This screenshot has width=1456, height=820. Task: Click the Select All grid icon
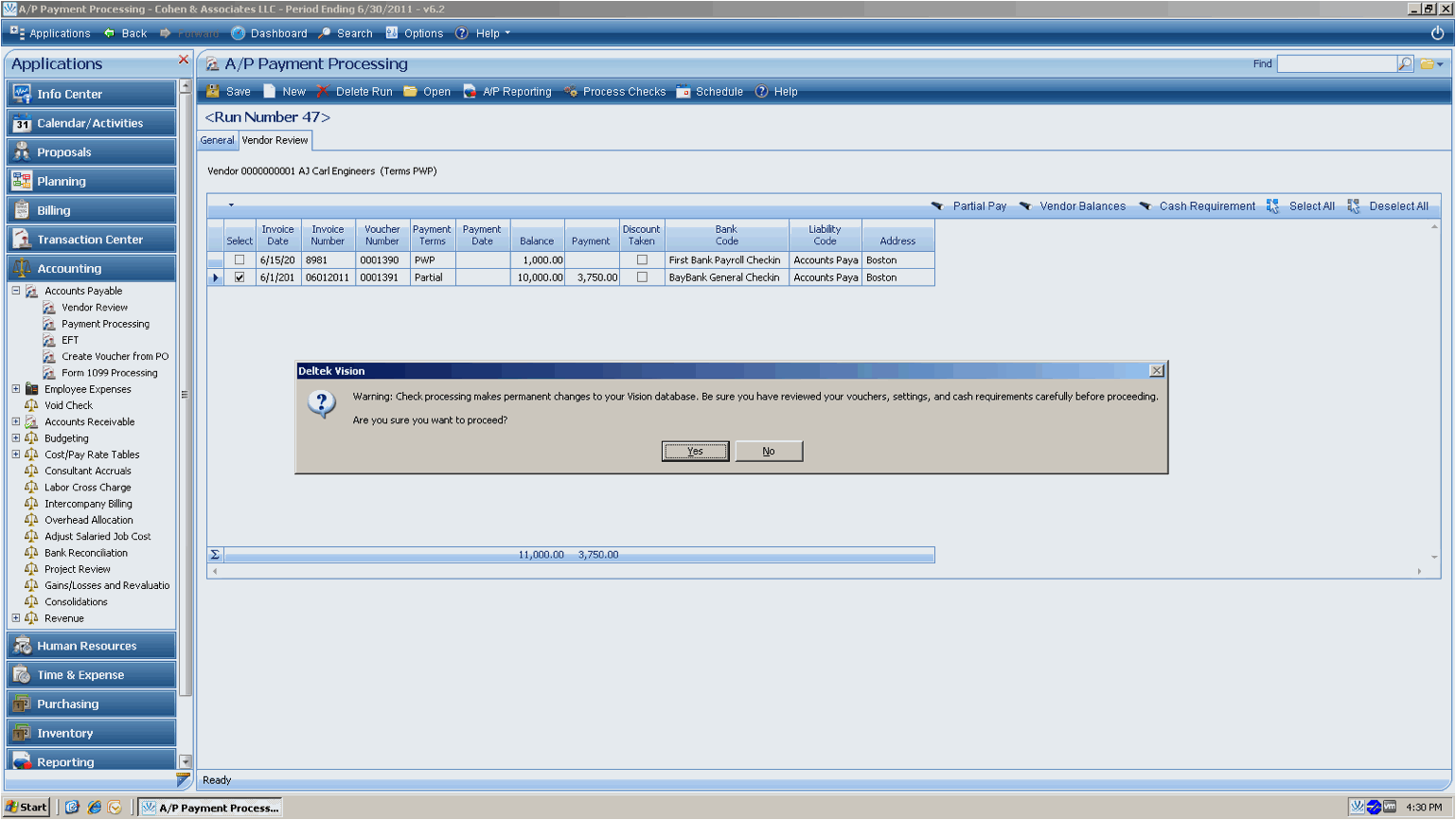[1273, 206]
